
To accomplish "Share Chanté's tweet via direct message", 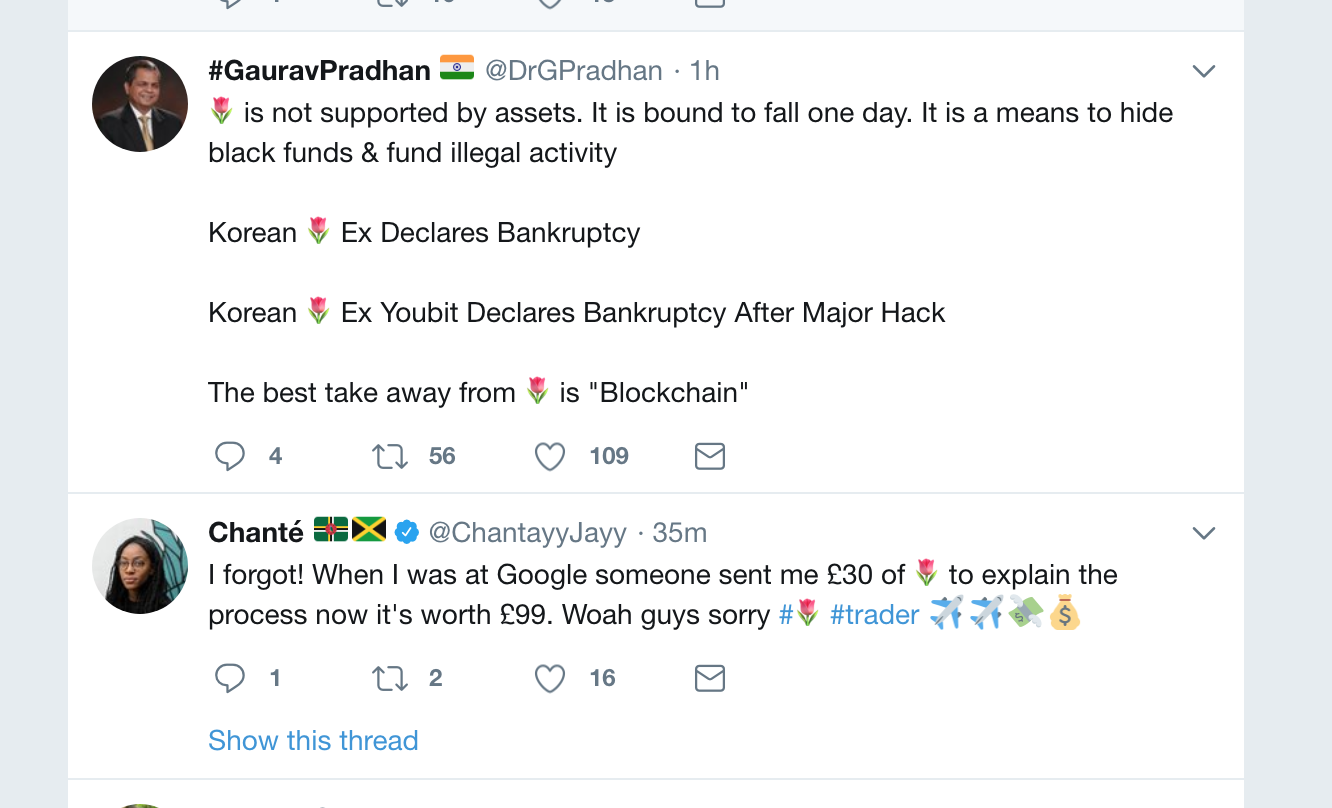I will coord(709,679).
